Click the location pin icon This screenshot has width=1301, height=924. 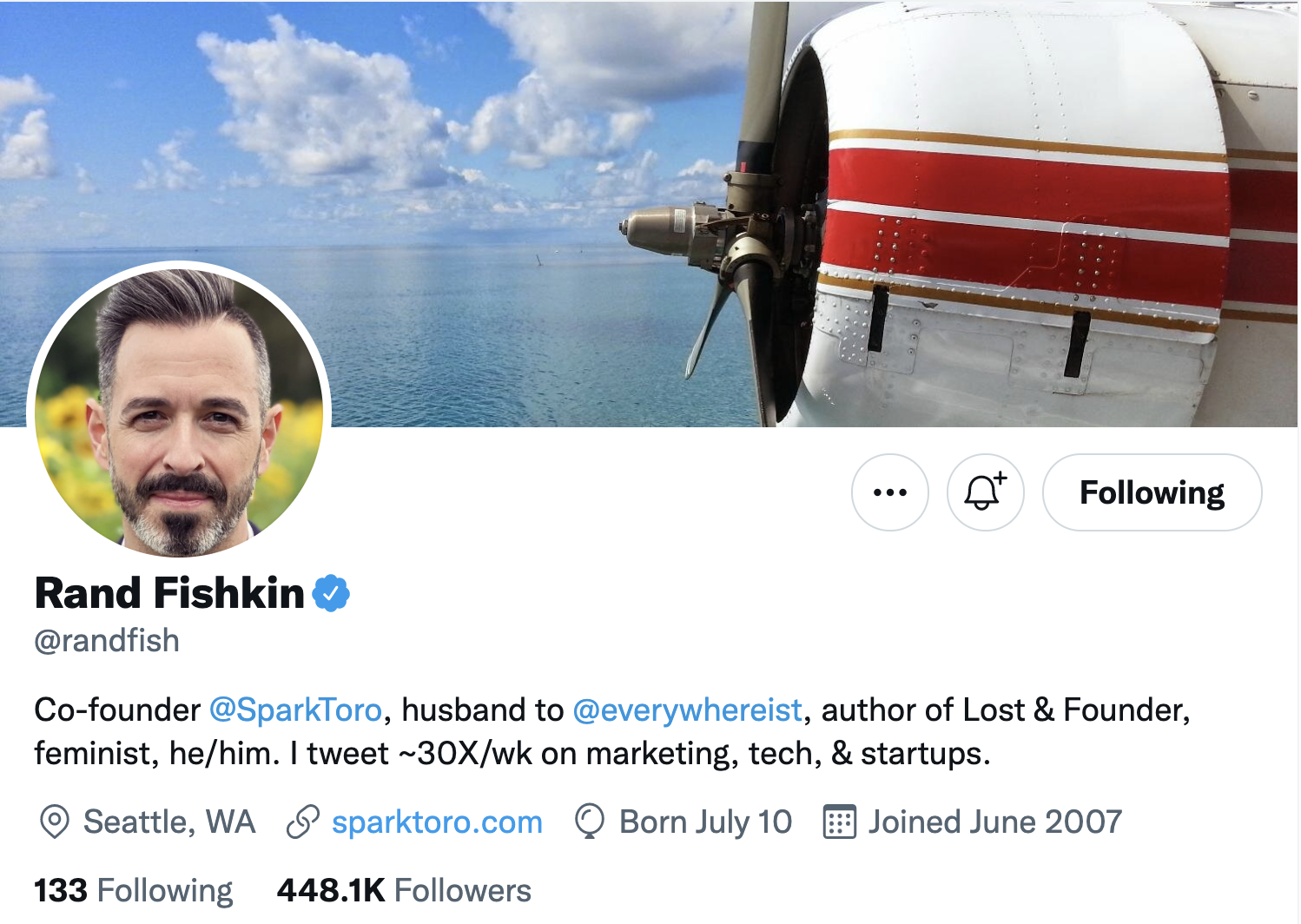coord(55,822)
